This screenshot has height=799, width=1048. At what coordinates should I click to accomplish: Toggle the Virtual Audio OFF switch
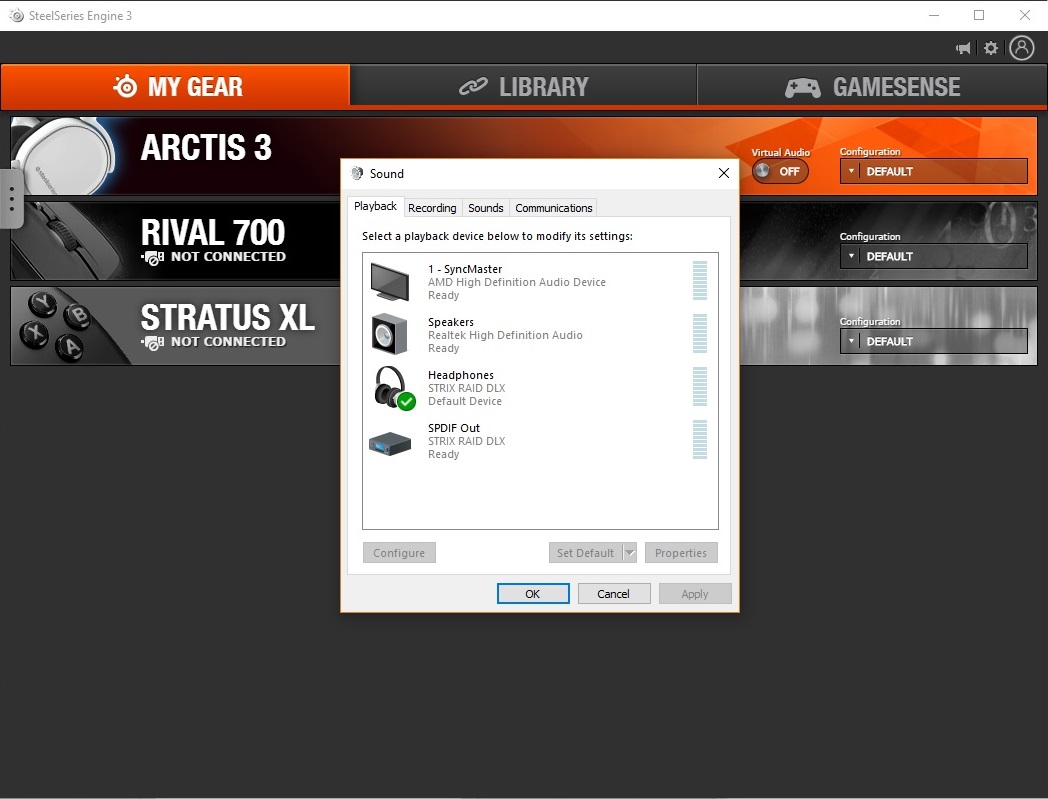coord(780,171)
